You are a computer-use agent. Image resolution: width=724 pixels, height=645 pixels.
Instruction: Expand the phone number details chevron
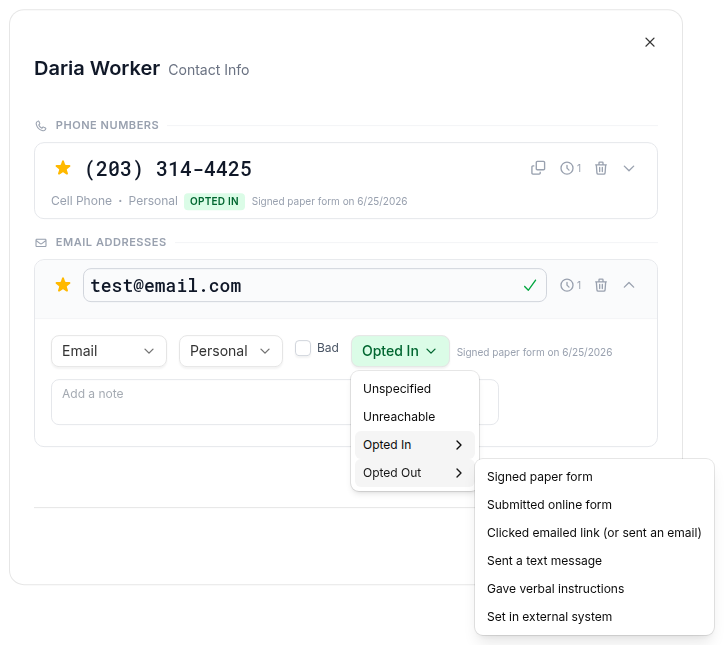(x=629, y=168)
